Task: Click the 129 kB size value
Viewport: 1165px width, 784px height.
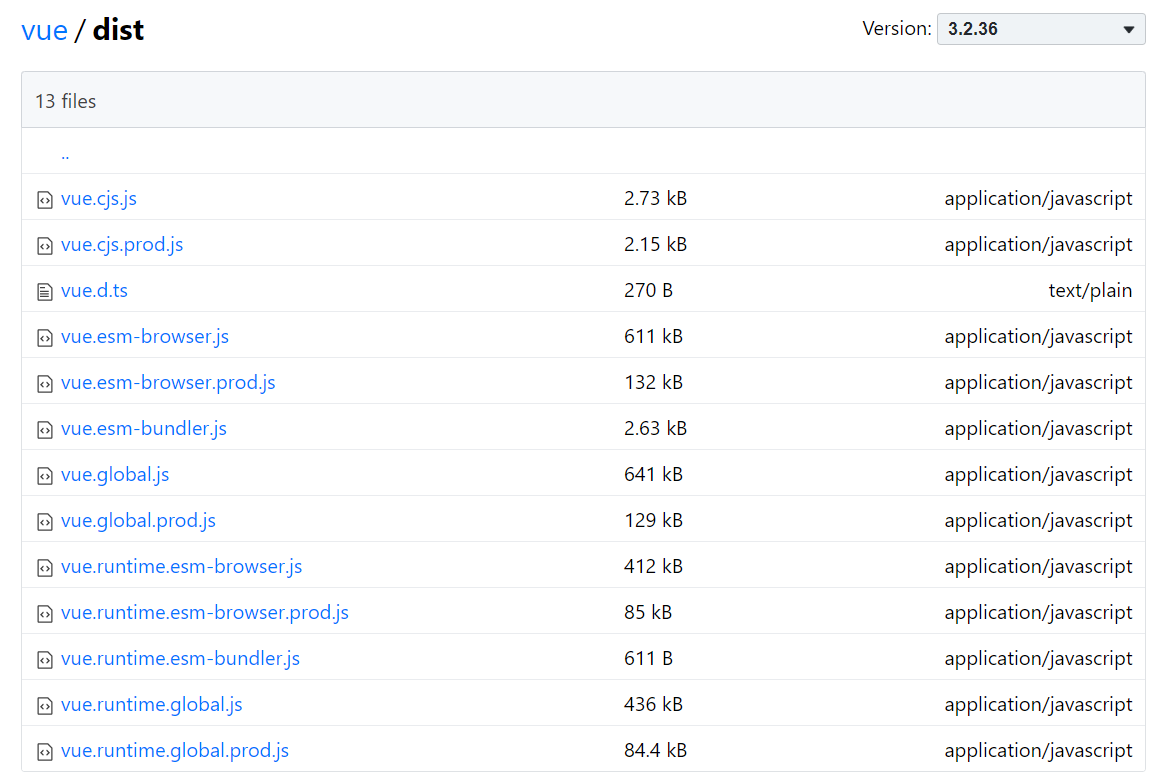Action: [x=653, y=521]
